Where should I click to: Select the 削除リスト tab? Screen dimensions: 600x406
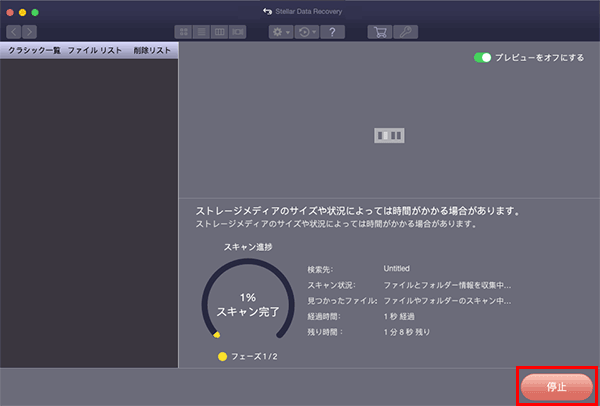[152, 51]
